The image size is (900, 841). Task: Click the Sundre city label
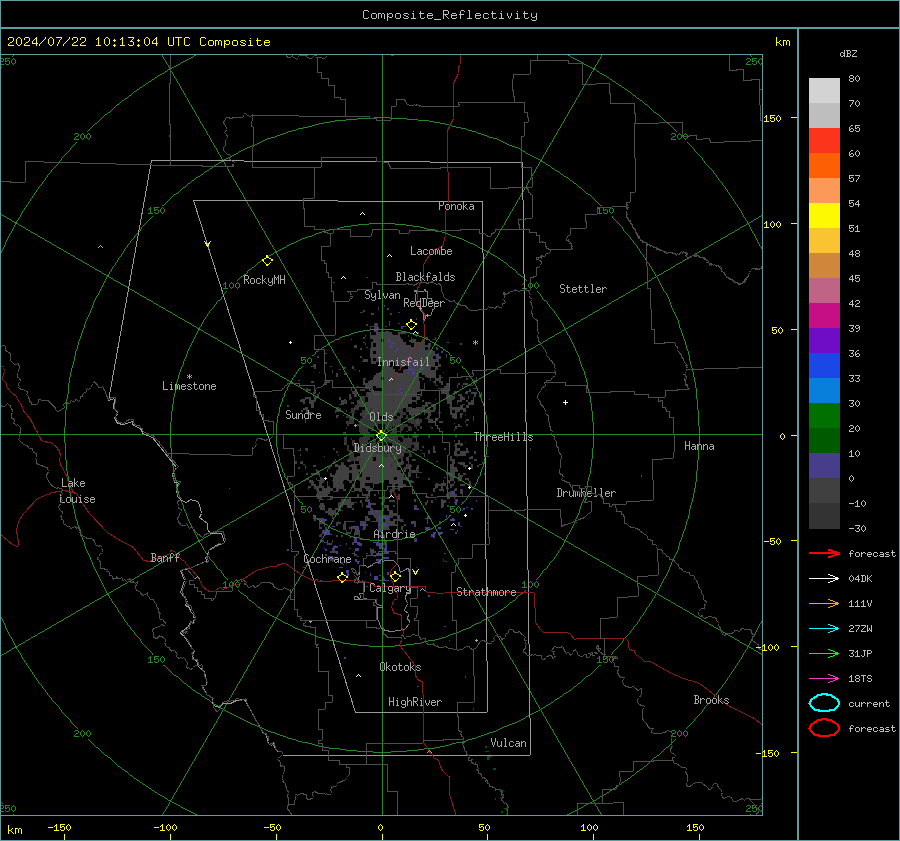click(304, 414)
